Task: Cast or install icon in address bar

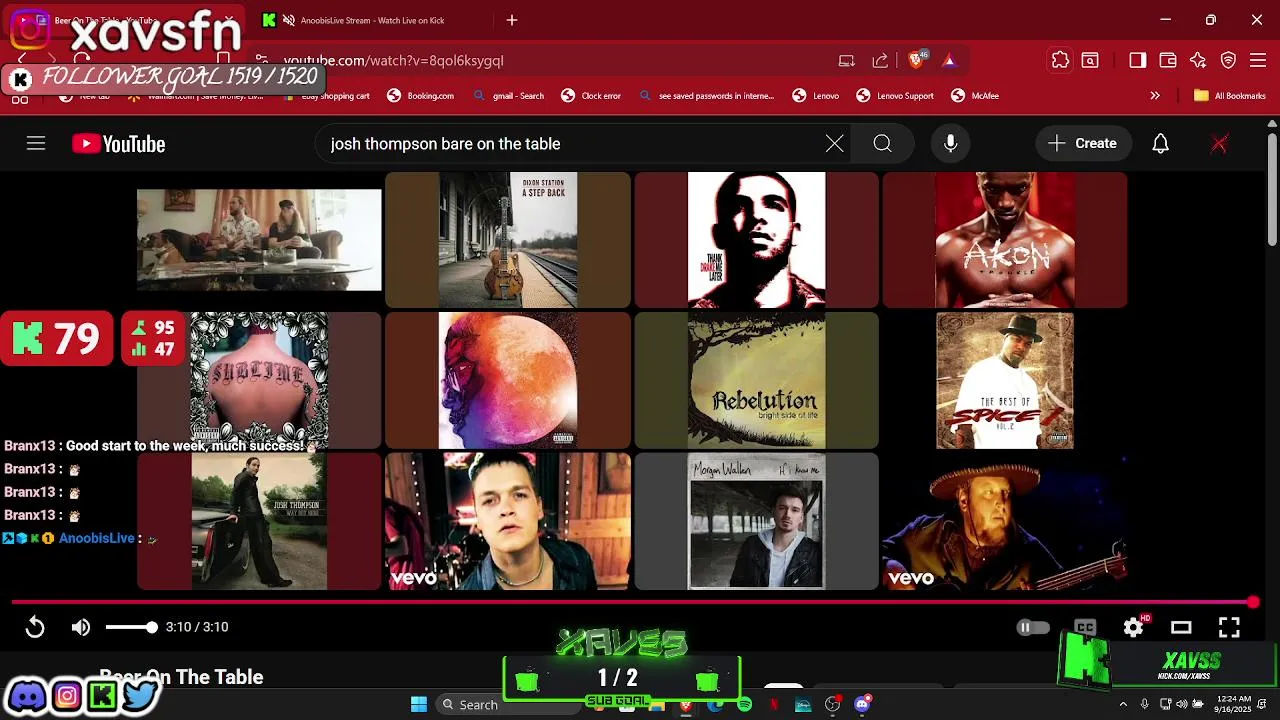Action: click(847, 60)
